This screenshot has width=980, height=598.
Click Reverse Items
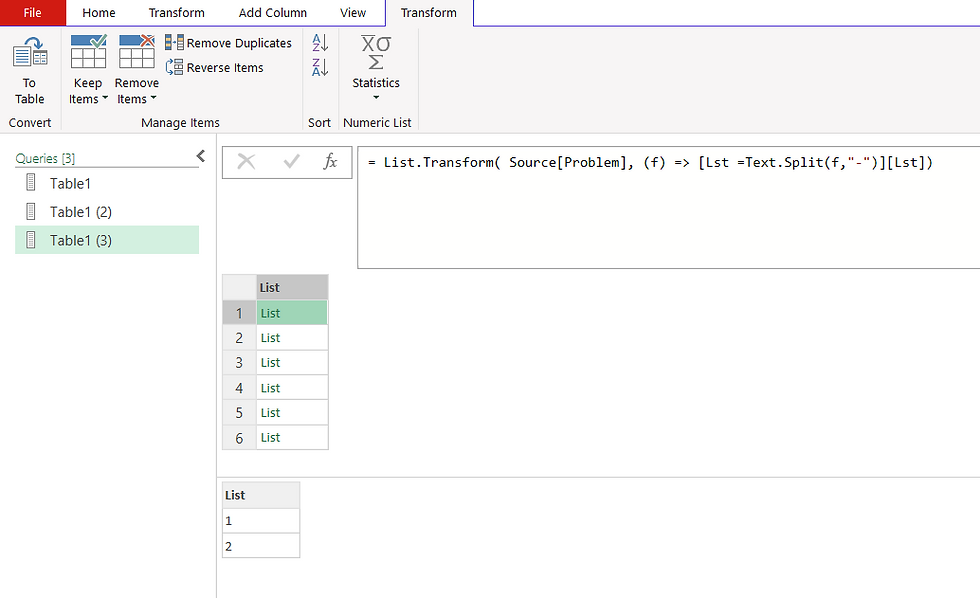tap(214, 67)
